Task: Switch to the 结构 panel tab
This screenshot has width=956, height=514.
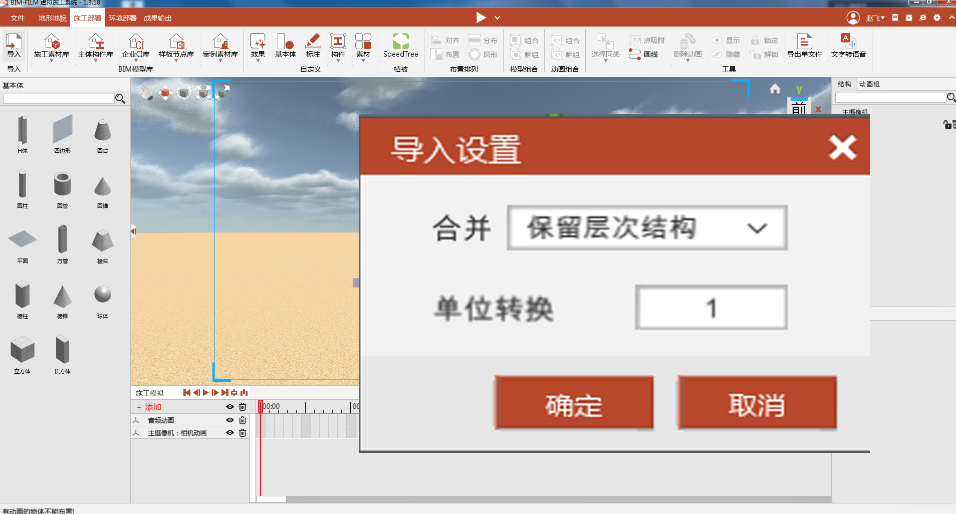Action: (x=844, y=84)
